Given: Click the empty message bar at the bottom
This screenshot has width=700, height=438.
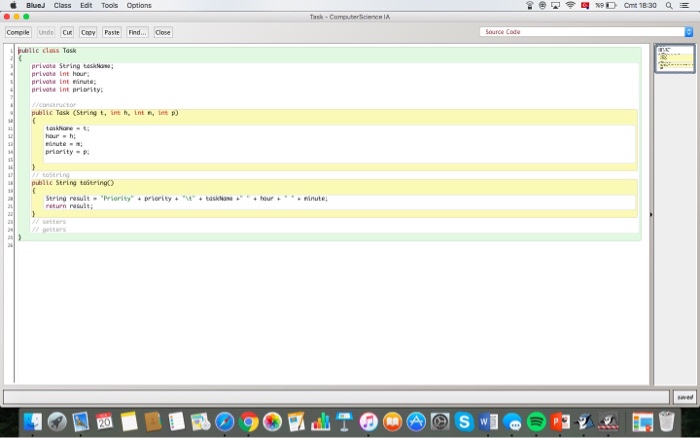Looking at the screenshot, I should pyautogui.click(x=337, y=397).
